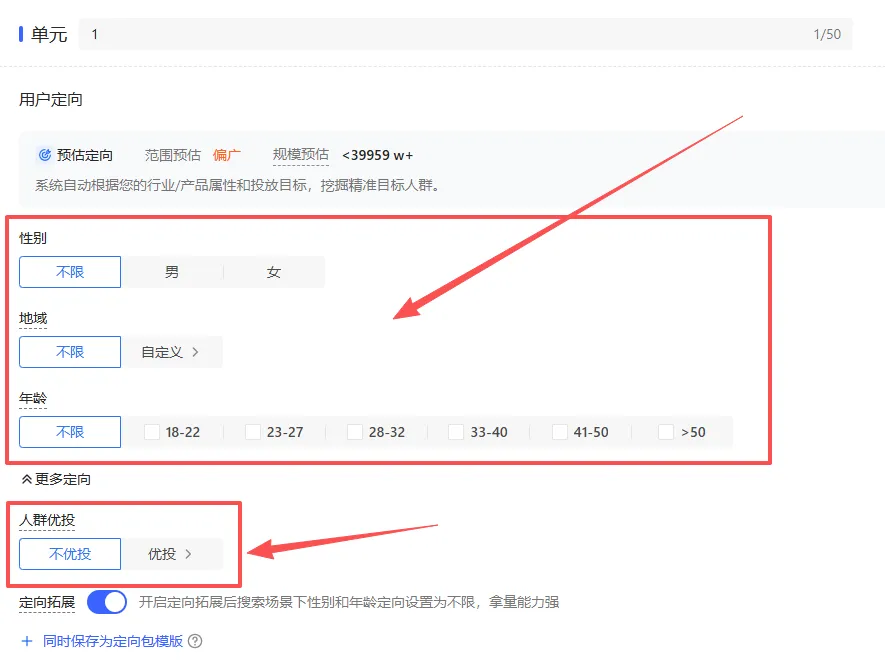Image resolution: width=885 pixels, height=666 pixels.
Task: Expand the 自定义 region selector
Action: click(171, 351)
